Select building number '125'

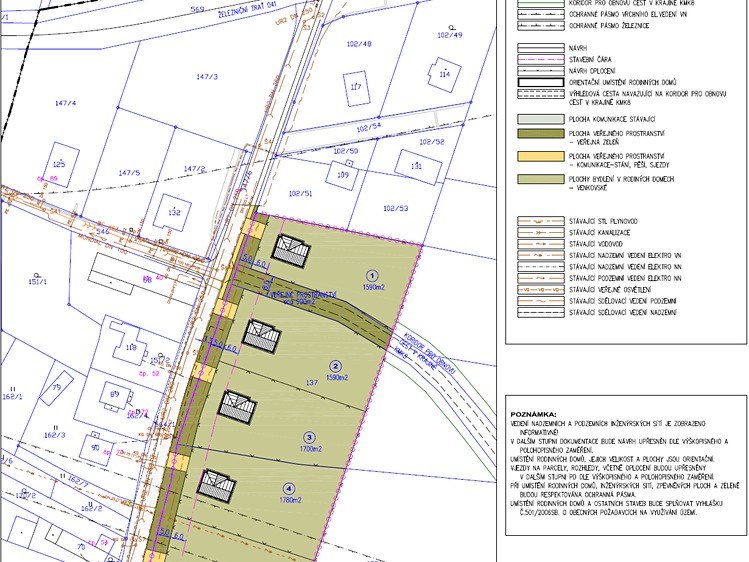coord(59,164)
